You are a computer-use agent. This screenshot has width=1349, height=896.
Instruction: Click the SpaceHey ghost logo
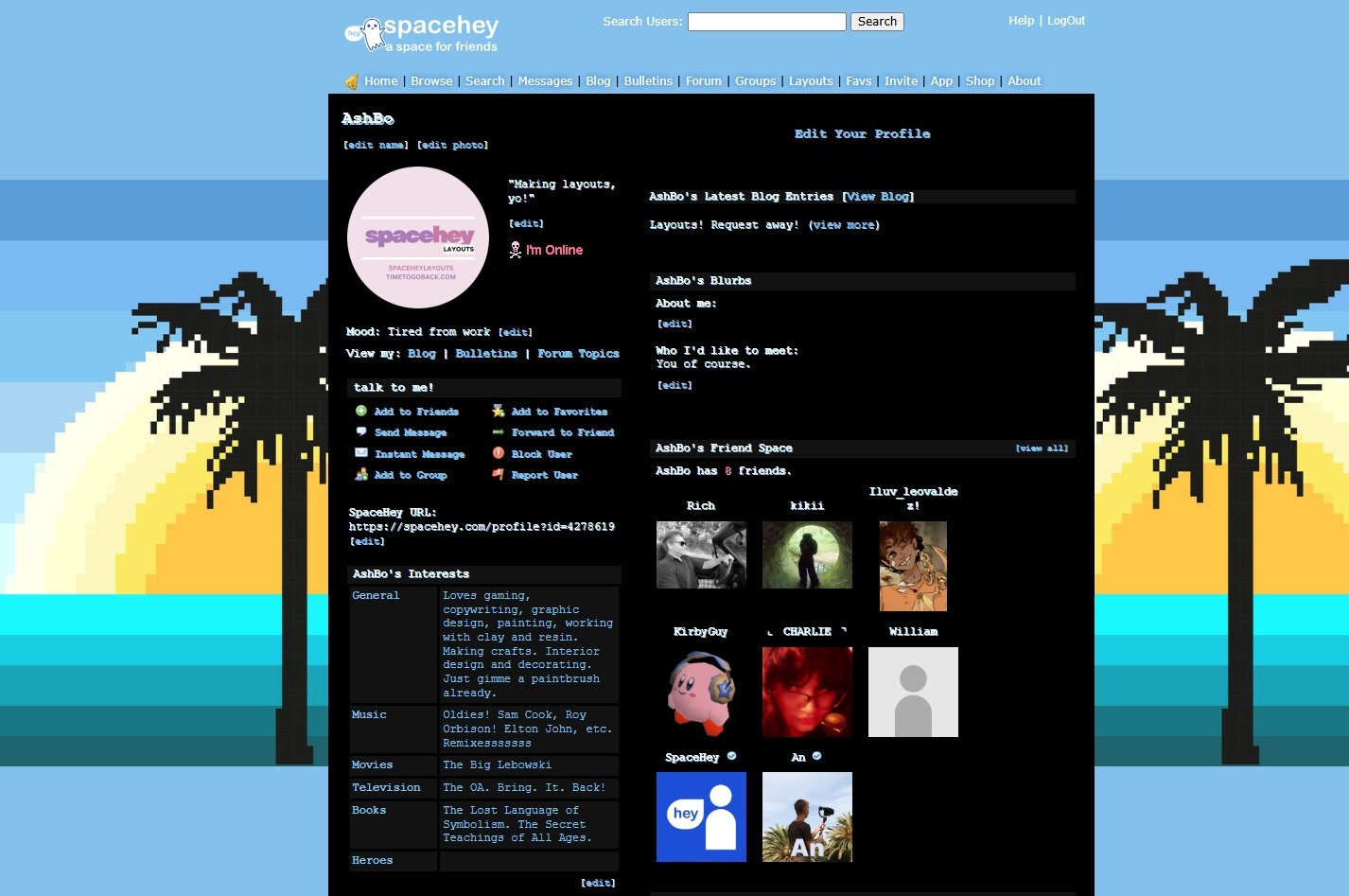[x=365, y=34]
